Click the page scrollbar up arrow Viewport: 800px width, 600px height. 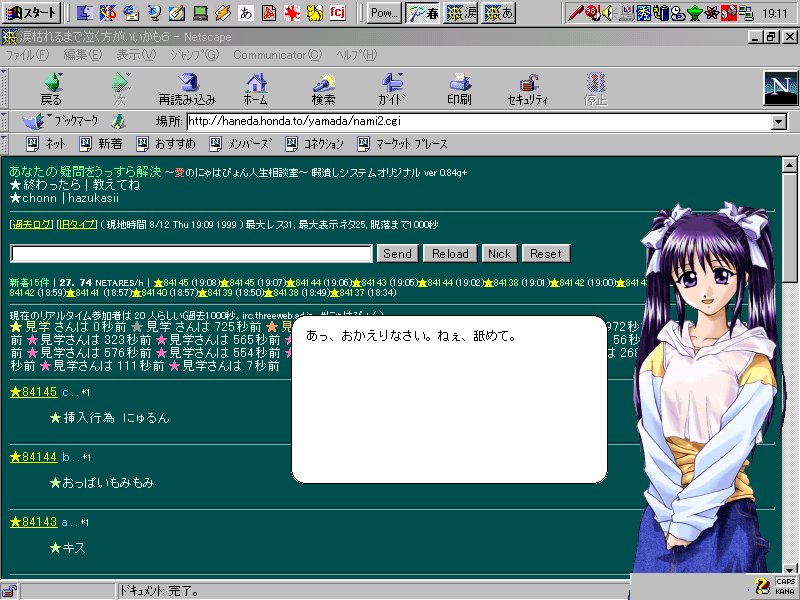click(x=789, y=165)
